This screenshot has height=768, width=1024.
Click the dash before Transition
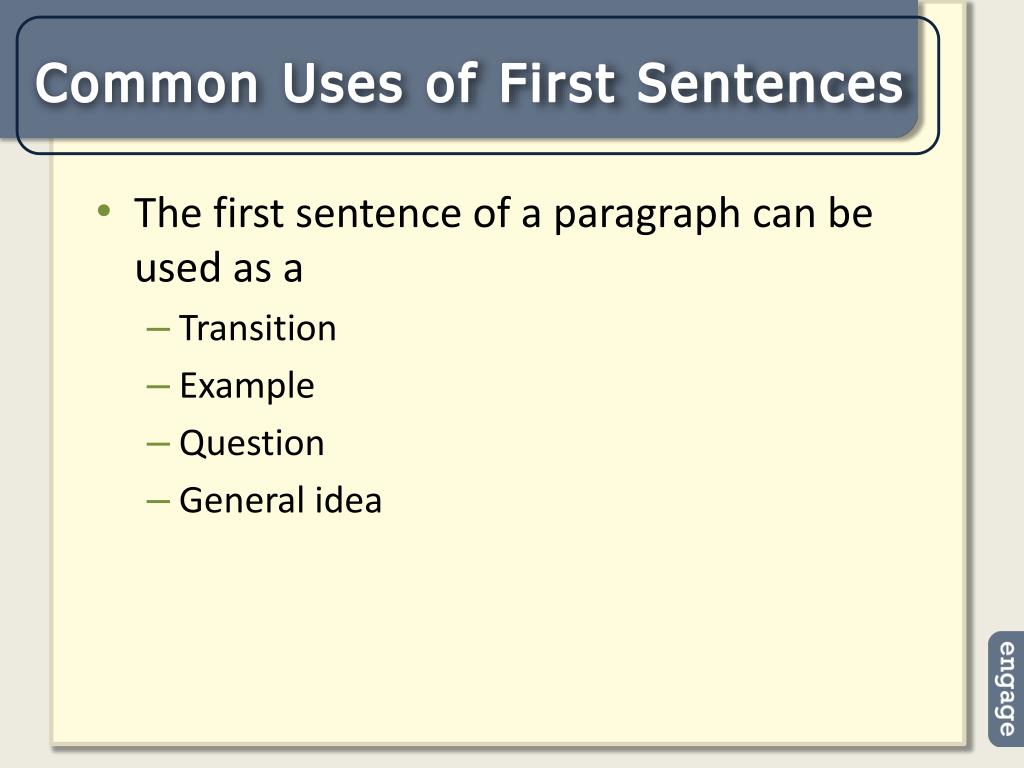tap(158, 329)
